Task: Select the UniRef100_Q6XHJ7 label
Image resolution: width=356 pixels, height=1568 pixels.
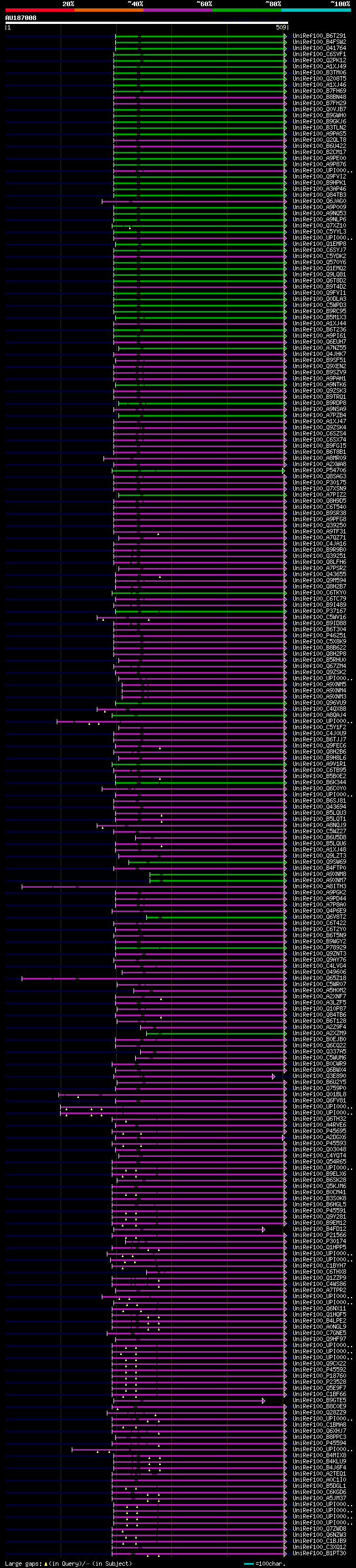Action: 319,1431
